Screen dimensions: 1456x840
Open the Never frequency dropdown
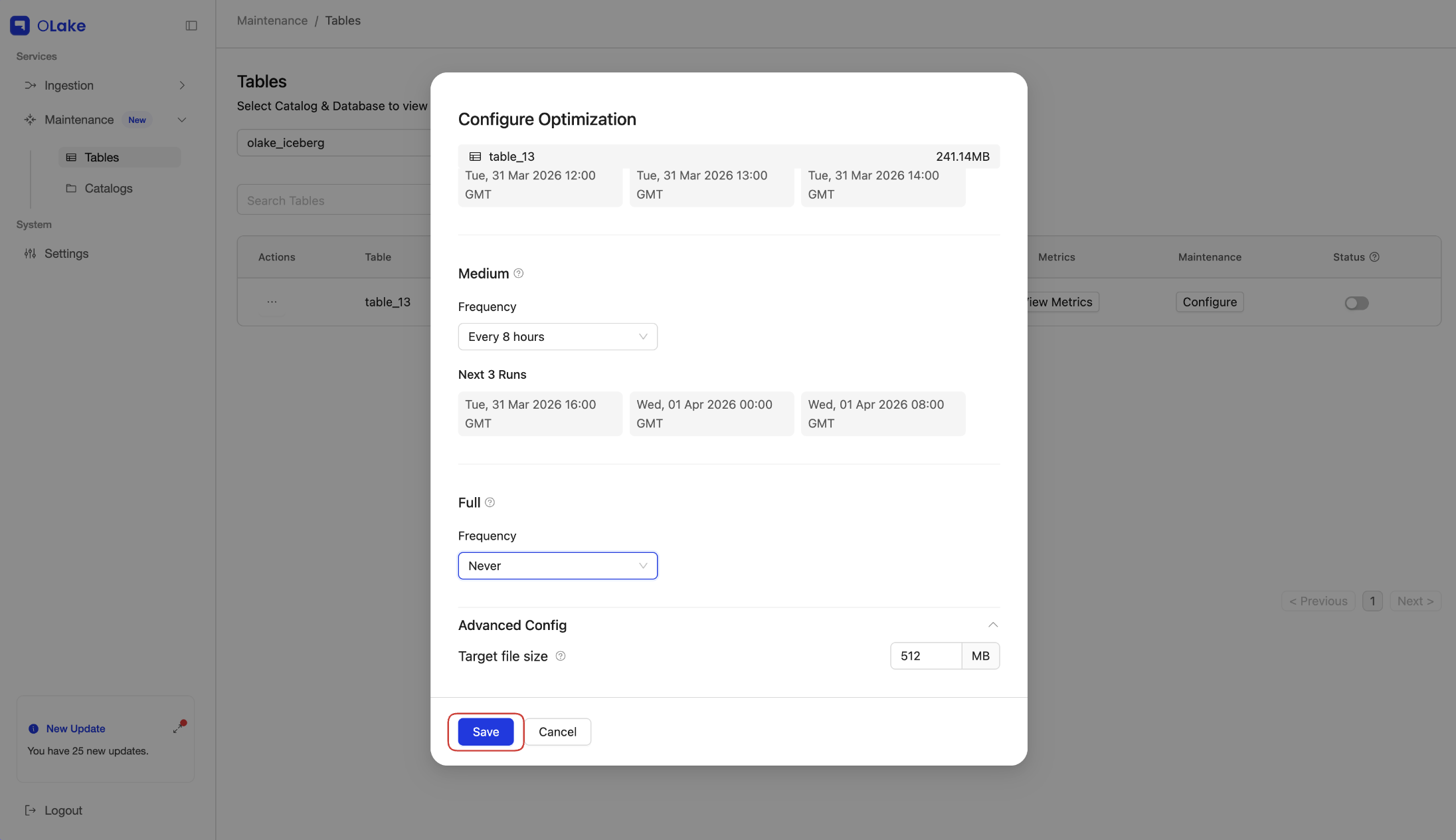[557, 566]
